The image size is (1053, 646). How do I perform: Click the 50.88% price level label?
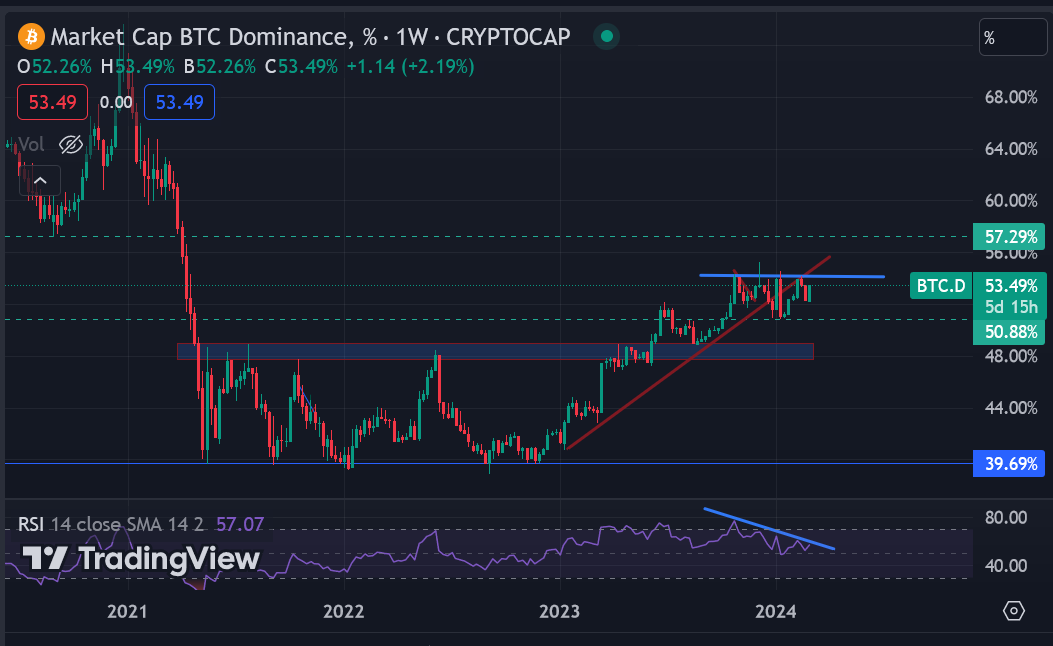tap(1009, 332)
